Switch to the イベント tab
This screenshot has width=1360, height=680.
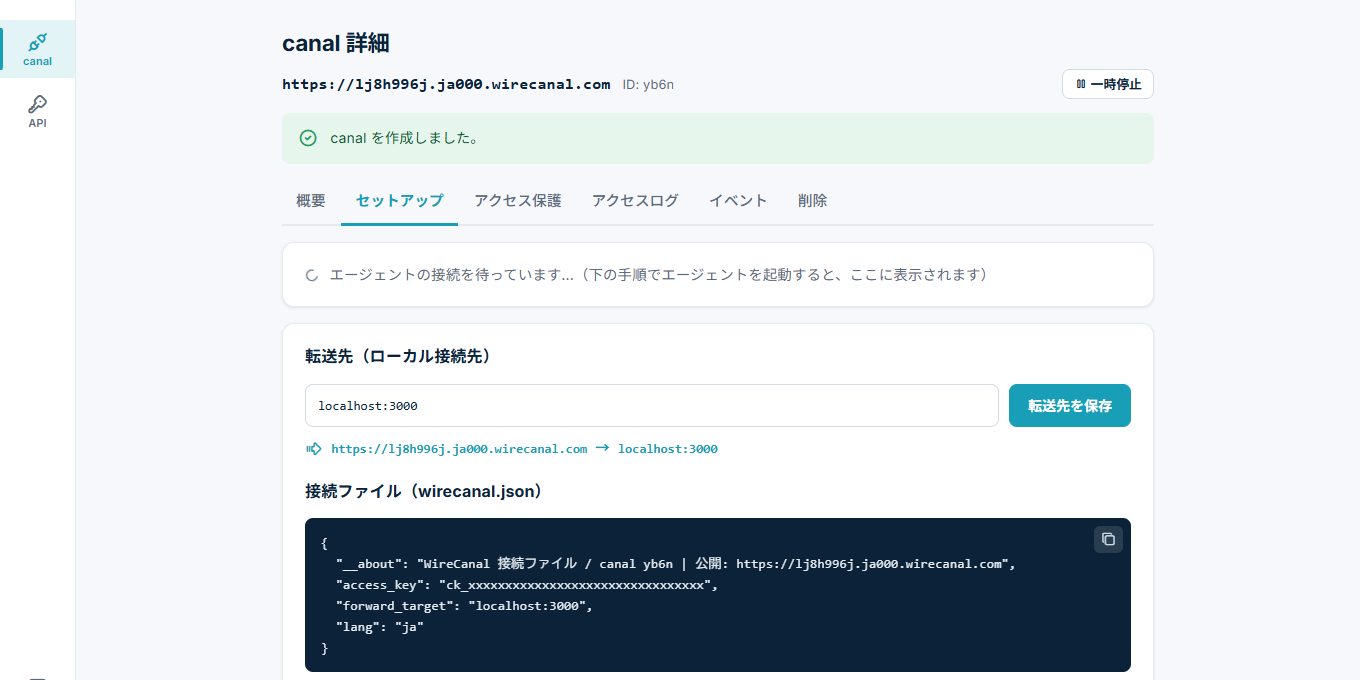(x=738, y=201)
